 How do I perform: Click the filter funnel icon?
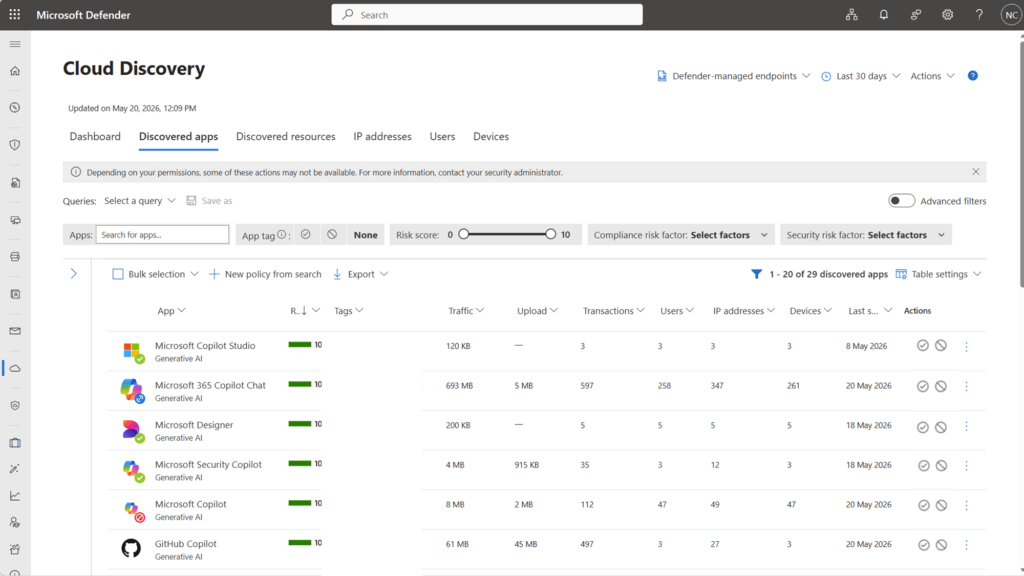coord(756,274)
